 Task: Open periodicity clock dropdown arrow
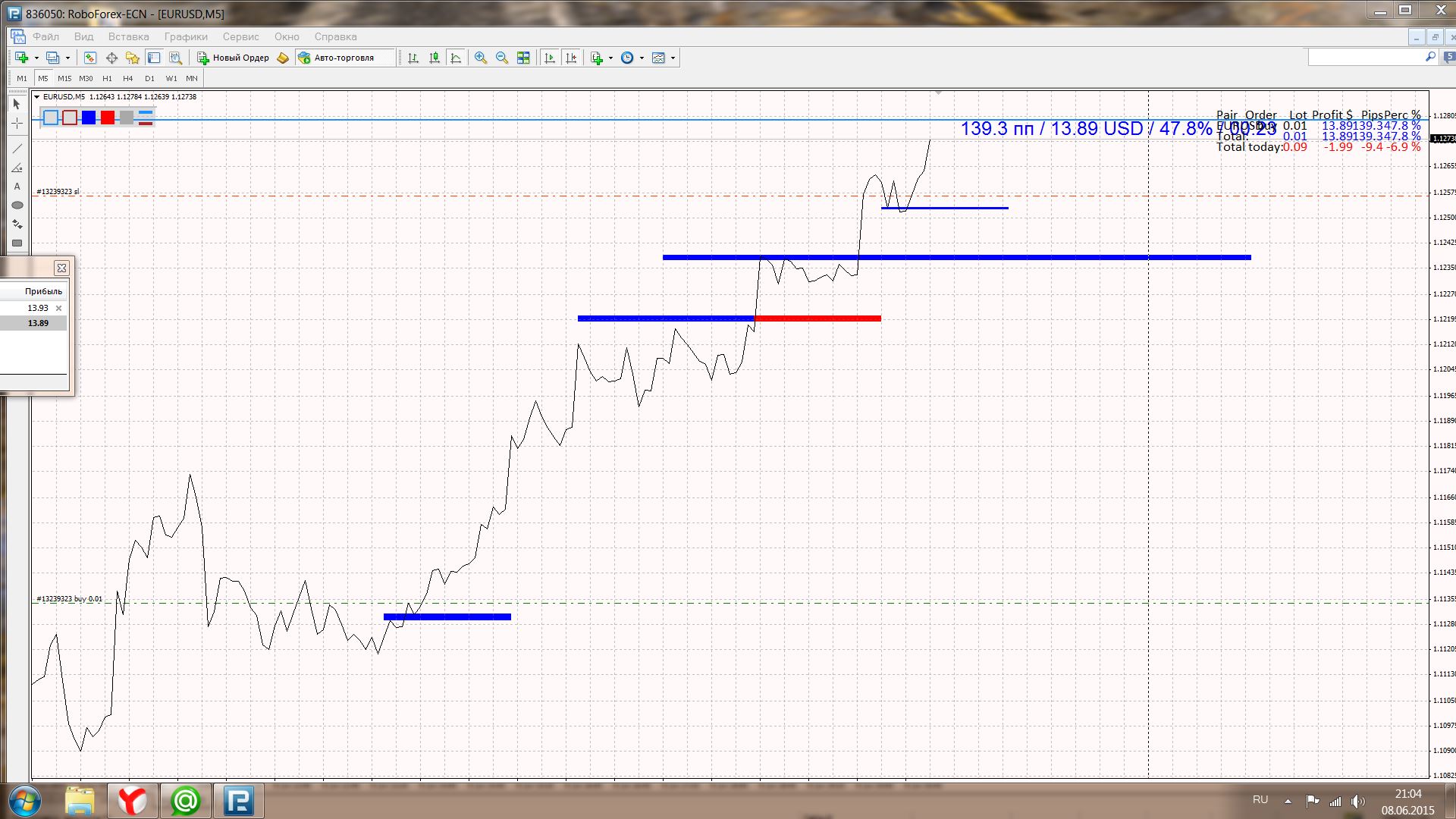coord(642,58)
